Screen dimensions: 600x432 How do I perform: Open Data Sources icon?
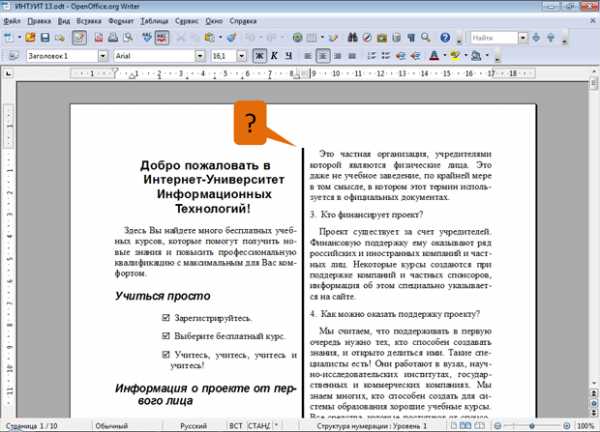click(x=396, y=37)
